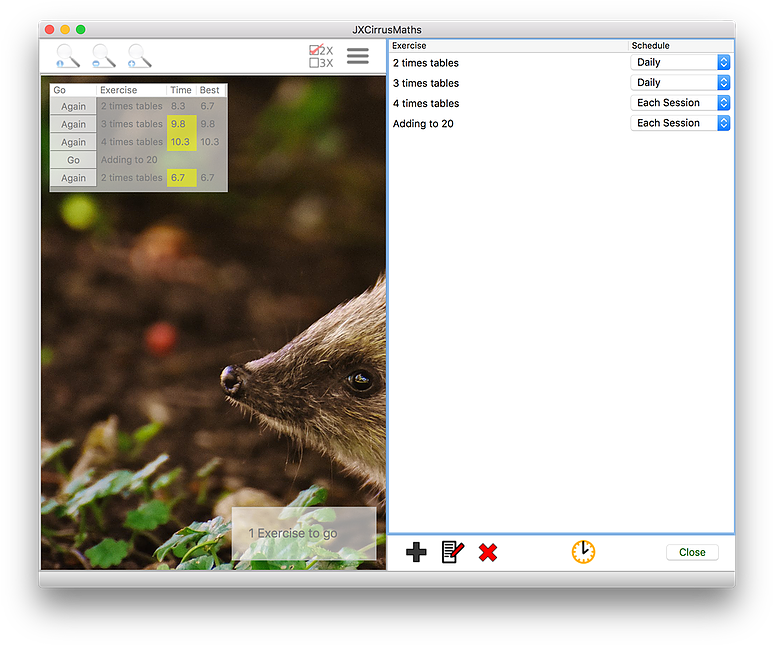Reset zoom with the first magnifier icon

[68, 56]
